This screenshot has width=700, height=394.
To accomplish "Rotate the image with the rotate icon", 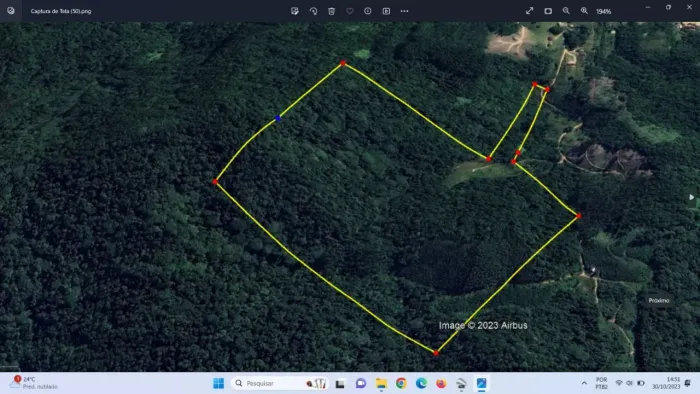I will pos(313,11).
